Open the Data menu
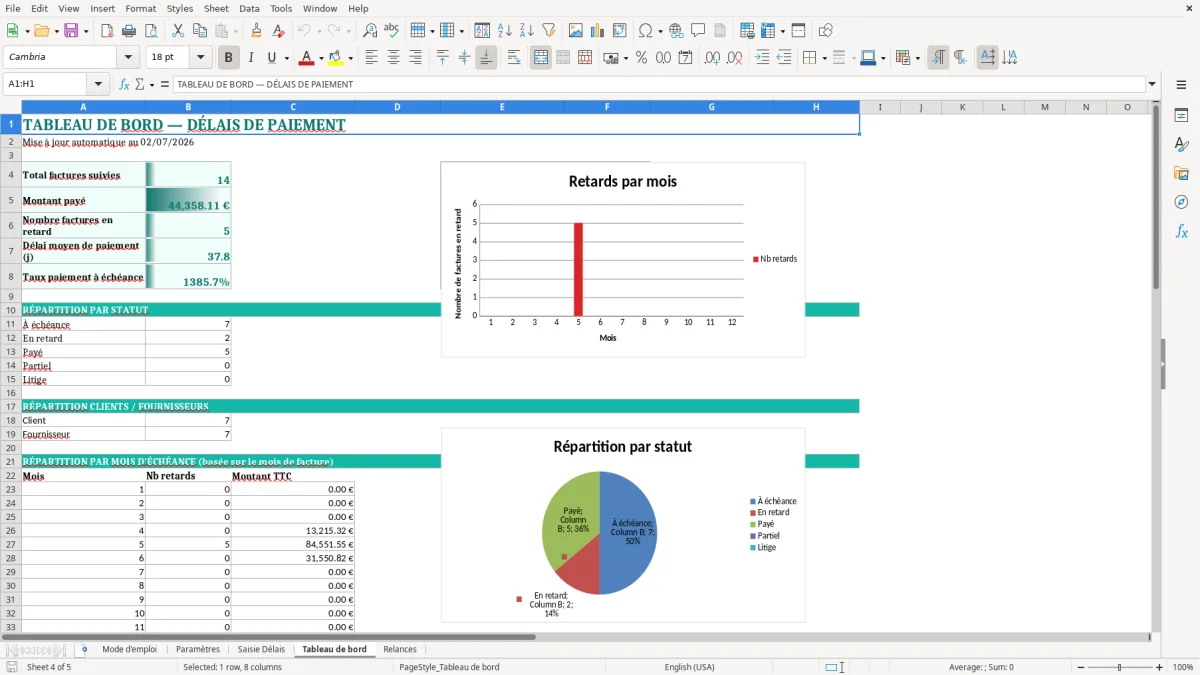Viewport: 1200px width, 675px height. [249, 8]
